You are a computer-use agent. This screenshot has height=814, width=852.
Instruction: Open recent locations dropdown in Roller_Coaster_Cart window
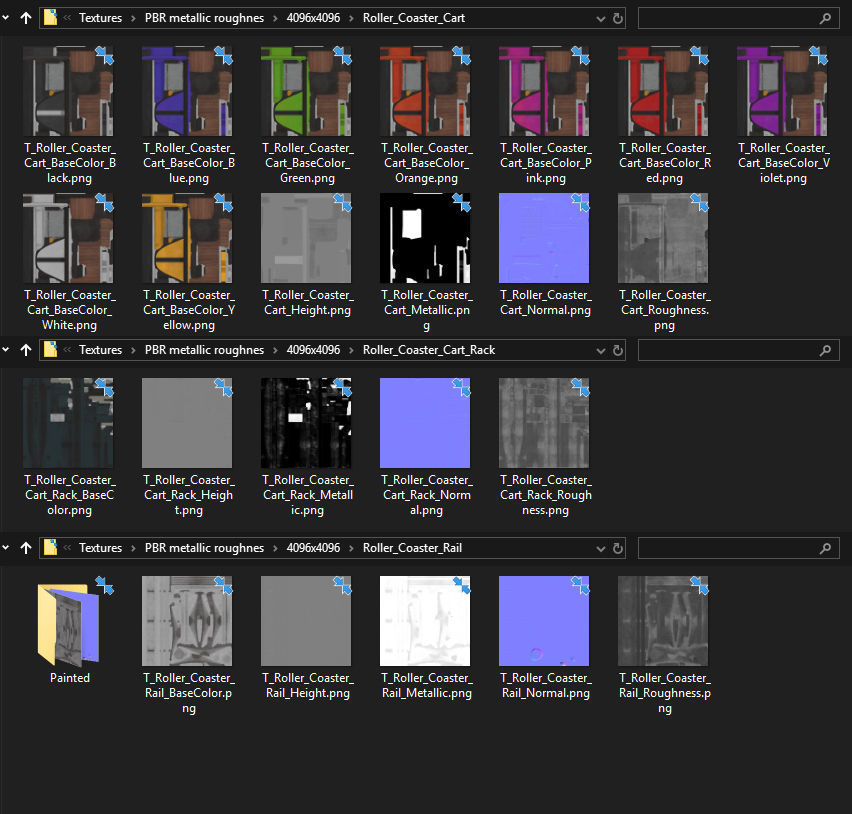click(x=5, y=18)
